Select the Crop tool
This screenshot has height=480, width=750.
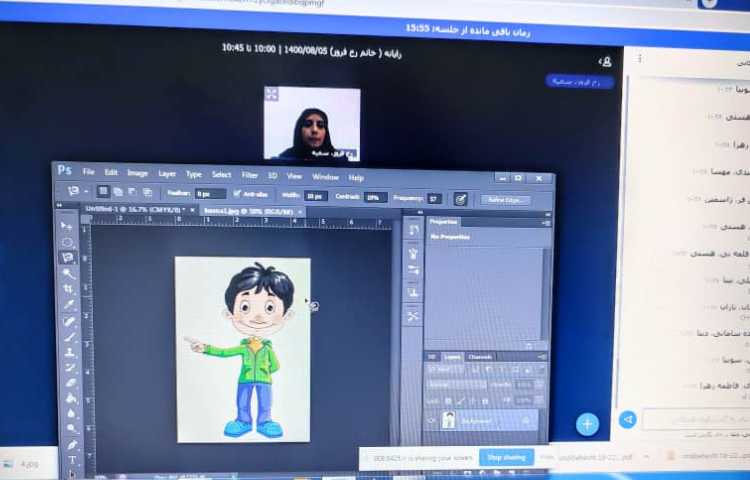pos(69,289)
